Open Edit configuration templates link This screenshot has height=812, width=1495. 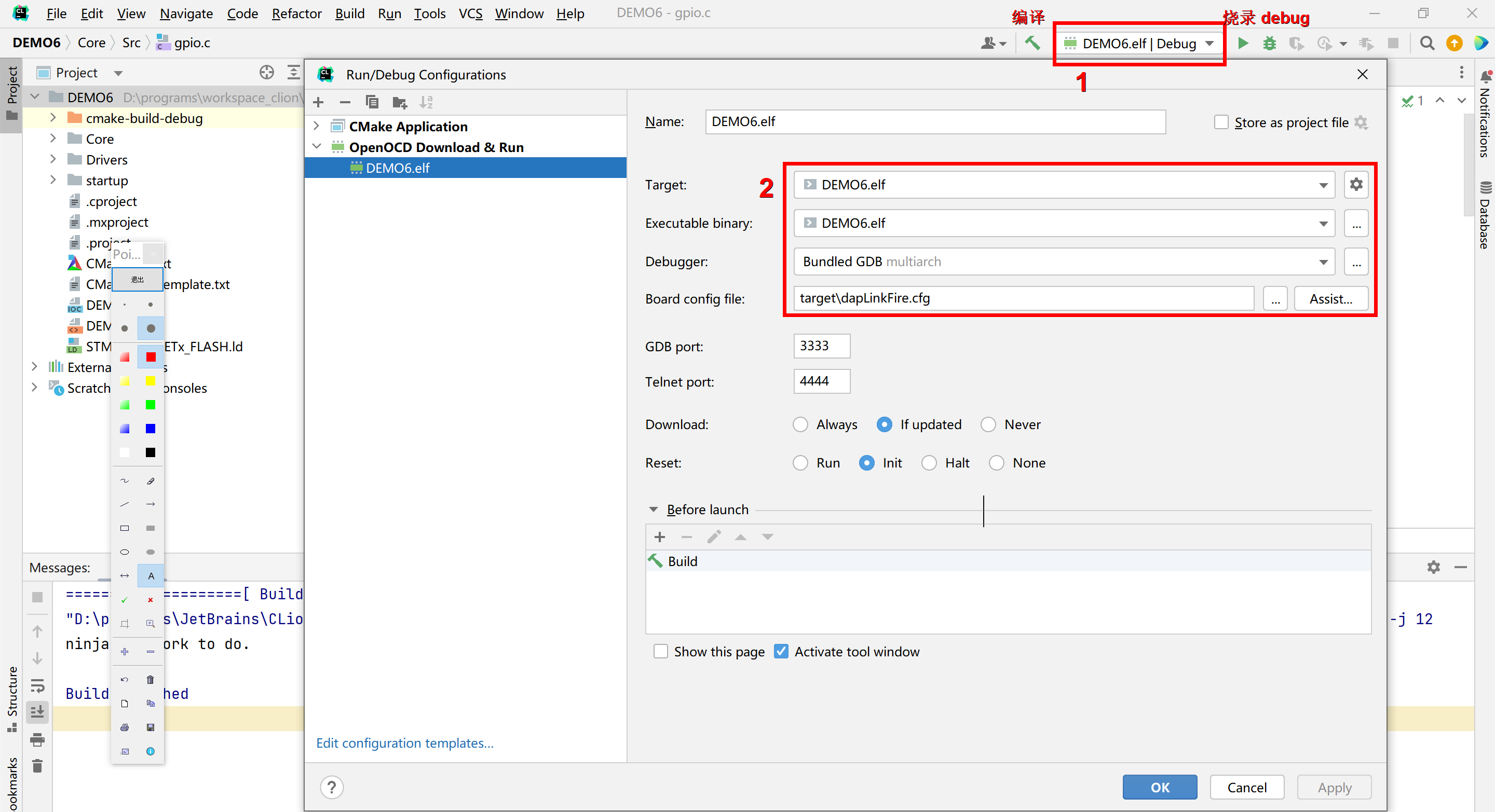coord(404,743)
